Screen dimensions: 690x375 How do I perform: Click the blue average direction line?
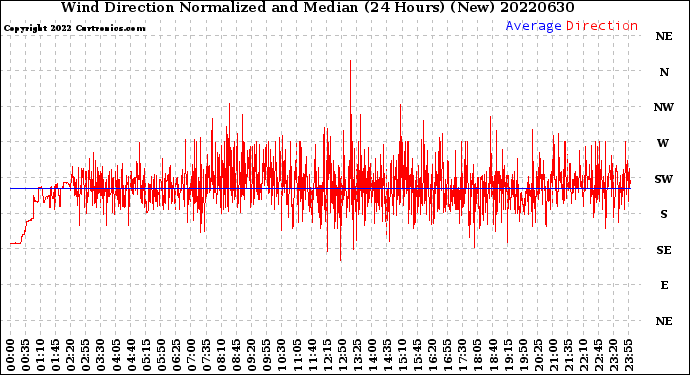coord(320,188)
